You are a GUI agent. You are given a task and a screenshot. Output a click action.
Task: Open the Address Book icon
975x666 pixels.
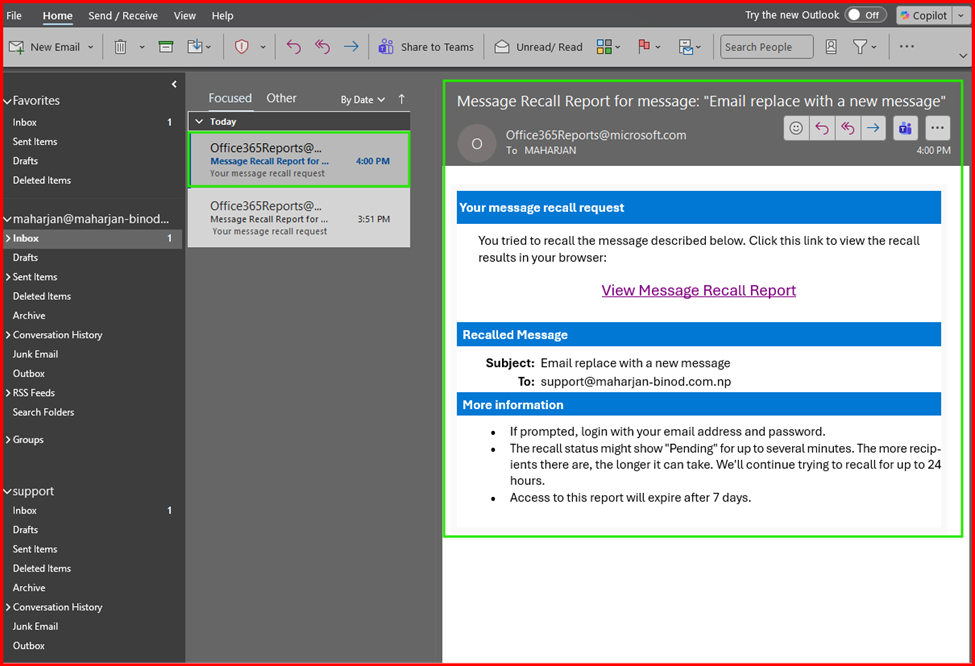click(x=831, y=47)
